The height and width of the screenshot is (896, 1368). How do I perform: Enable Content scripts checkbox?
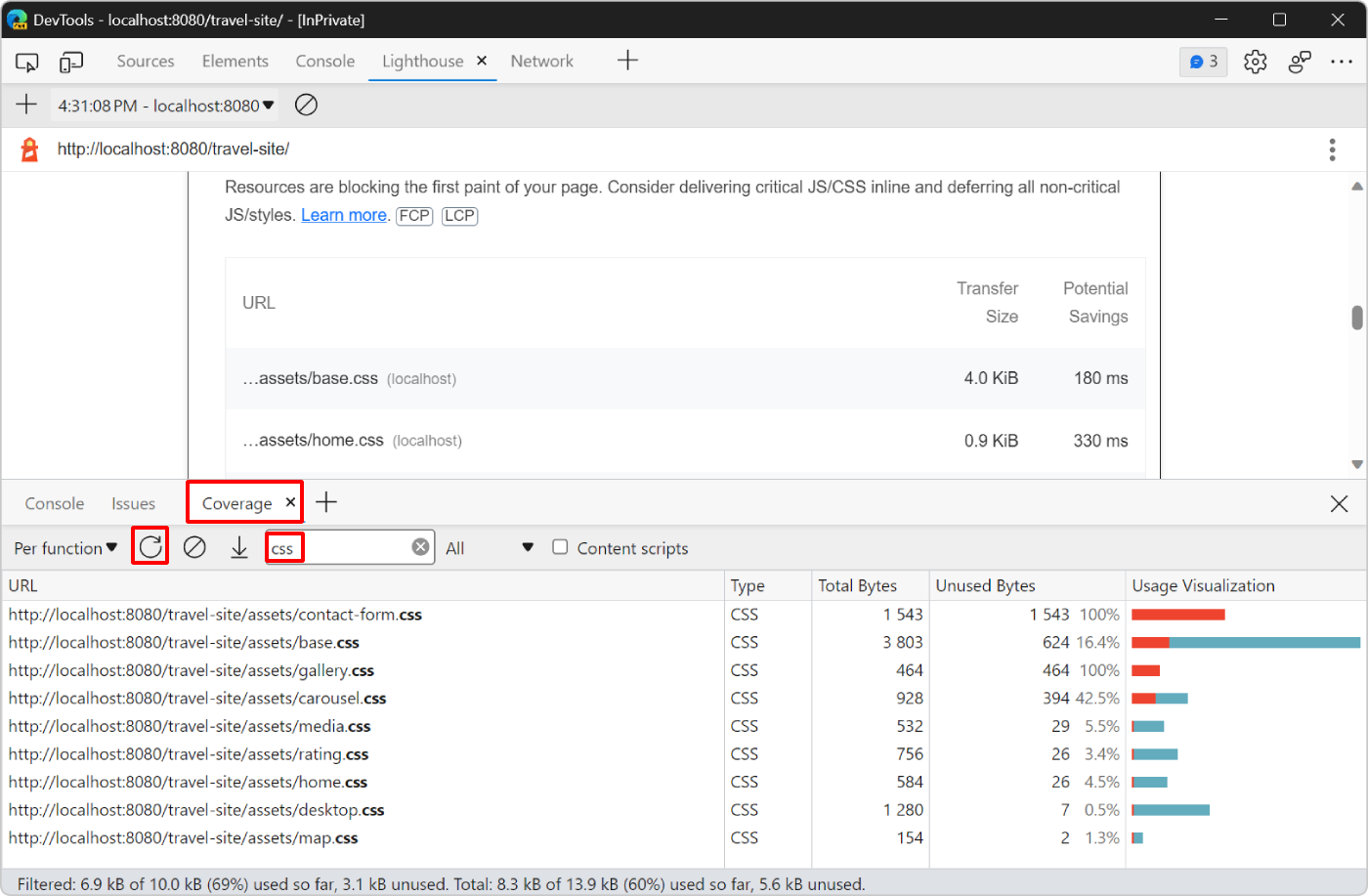point(560,547)
